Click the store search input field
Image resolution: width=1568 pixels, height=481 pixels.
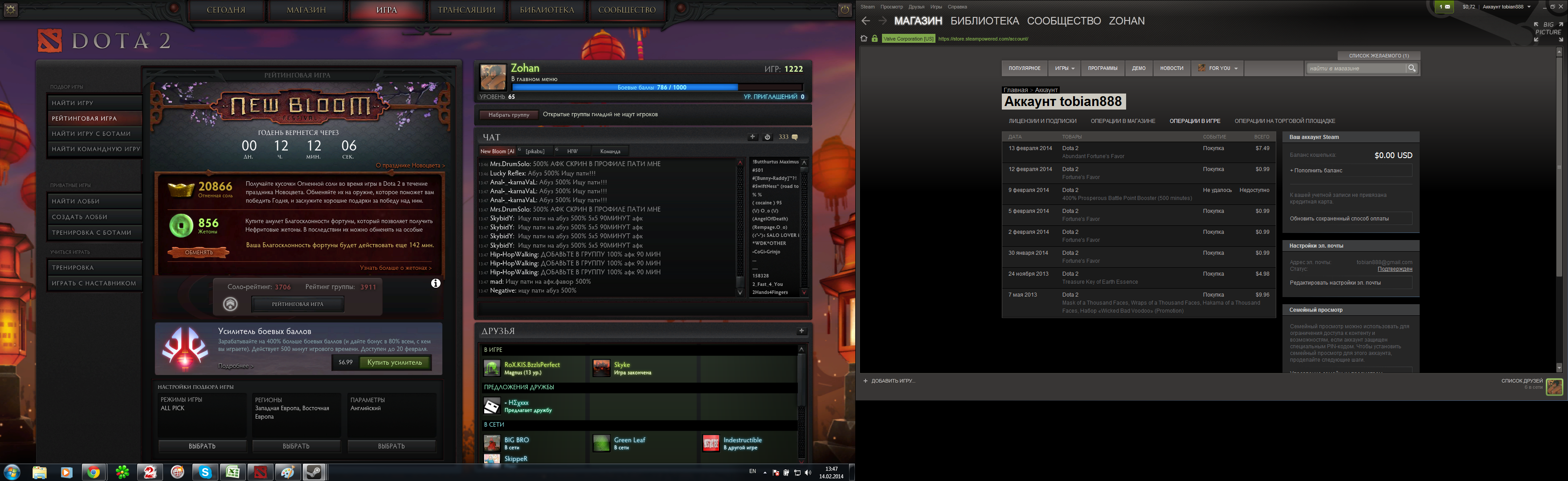1356,68
